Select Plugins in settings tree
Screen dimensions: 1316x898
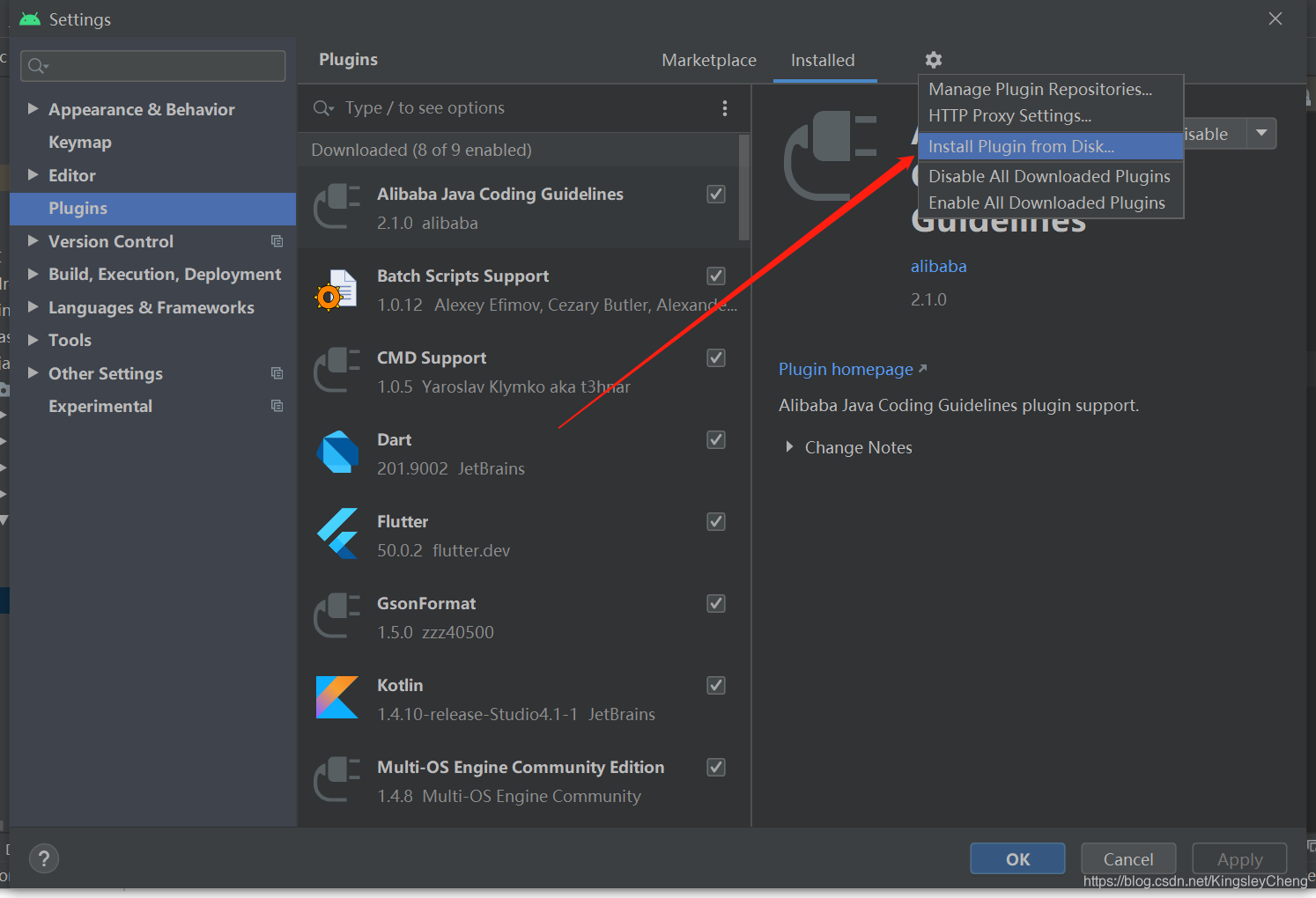(152, 209)
